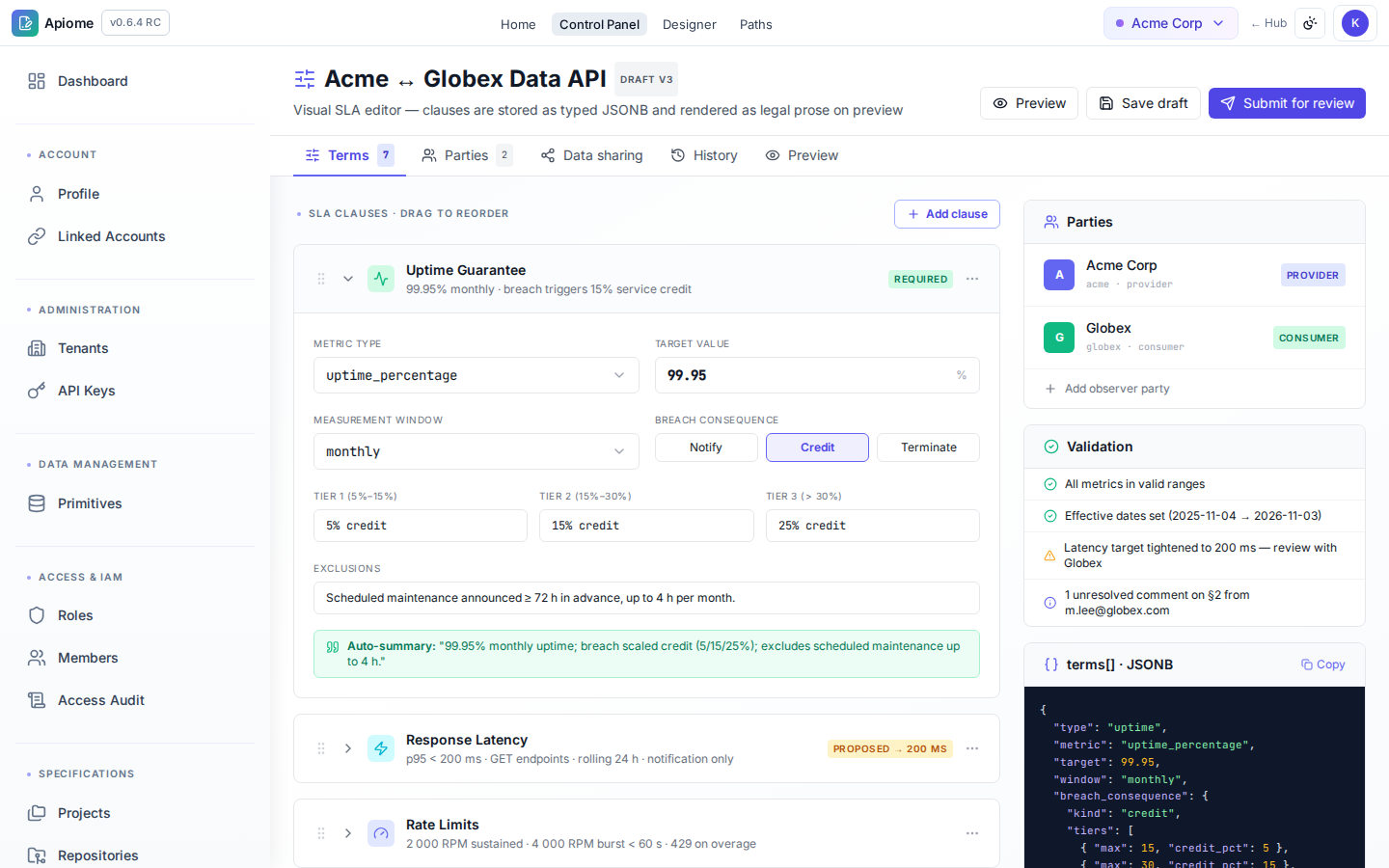Click the DRAFT V3 badge

(x=646, y=79)
